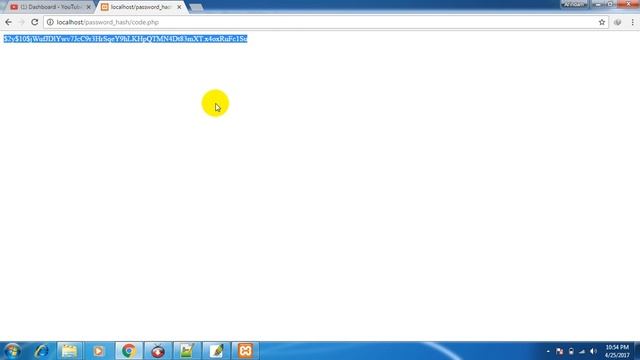Open the extension icon next to bookmark star

[618, 22]
